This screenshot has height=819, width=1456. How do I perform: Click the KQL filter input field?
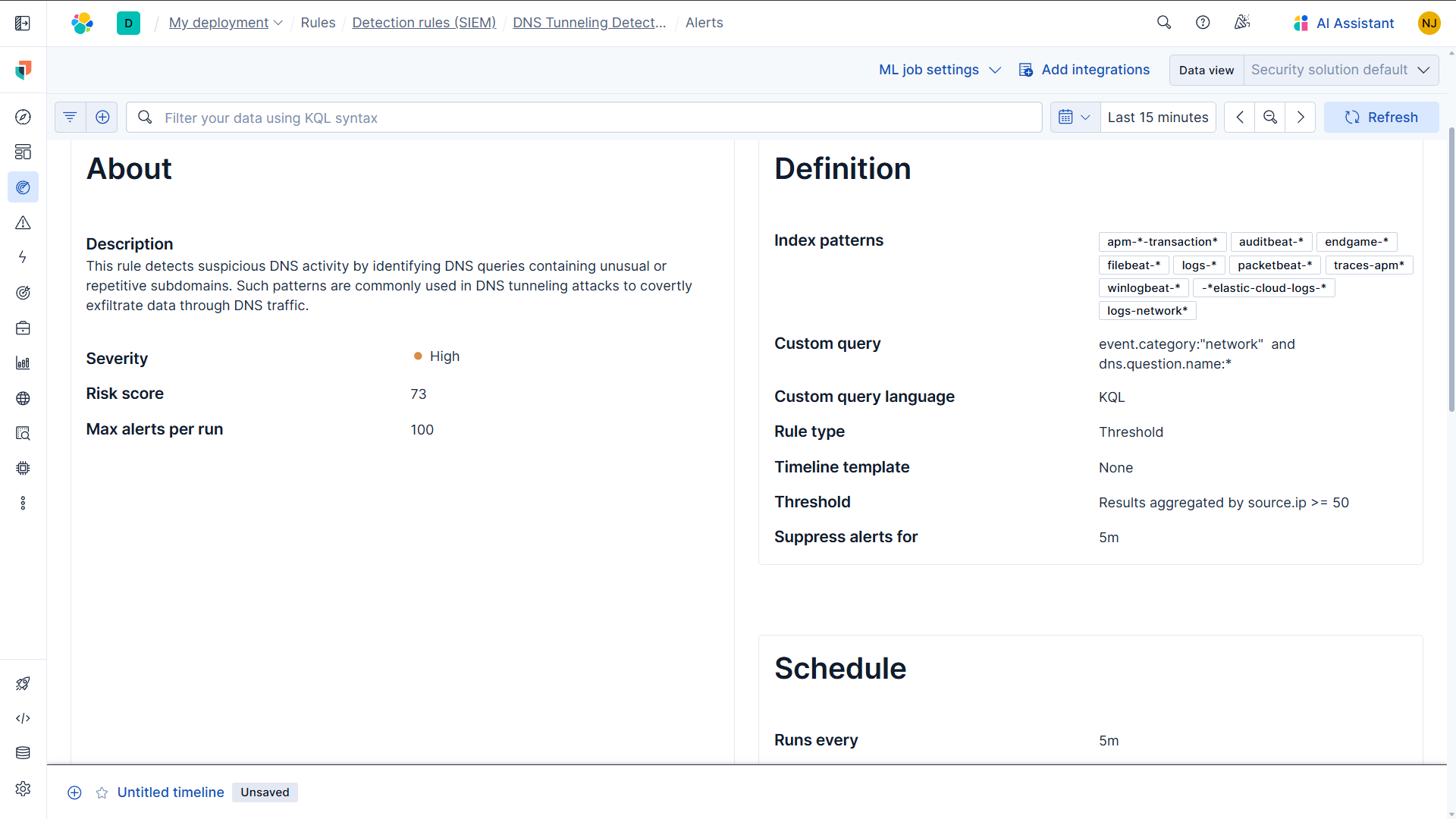[531, 118]
